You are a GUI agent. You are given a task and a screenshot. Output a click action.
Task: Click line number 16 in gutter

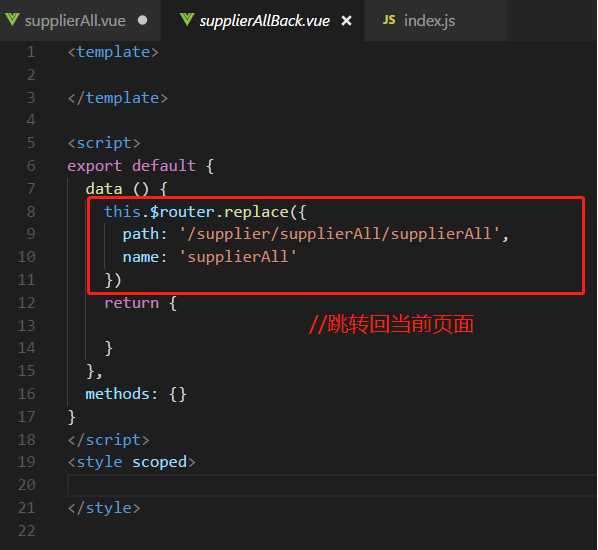pos(27,394)
